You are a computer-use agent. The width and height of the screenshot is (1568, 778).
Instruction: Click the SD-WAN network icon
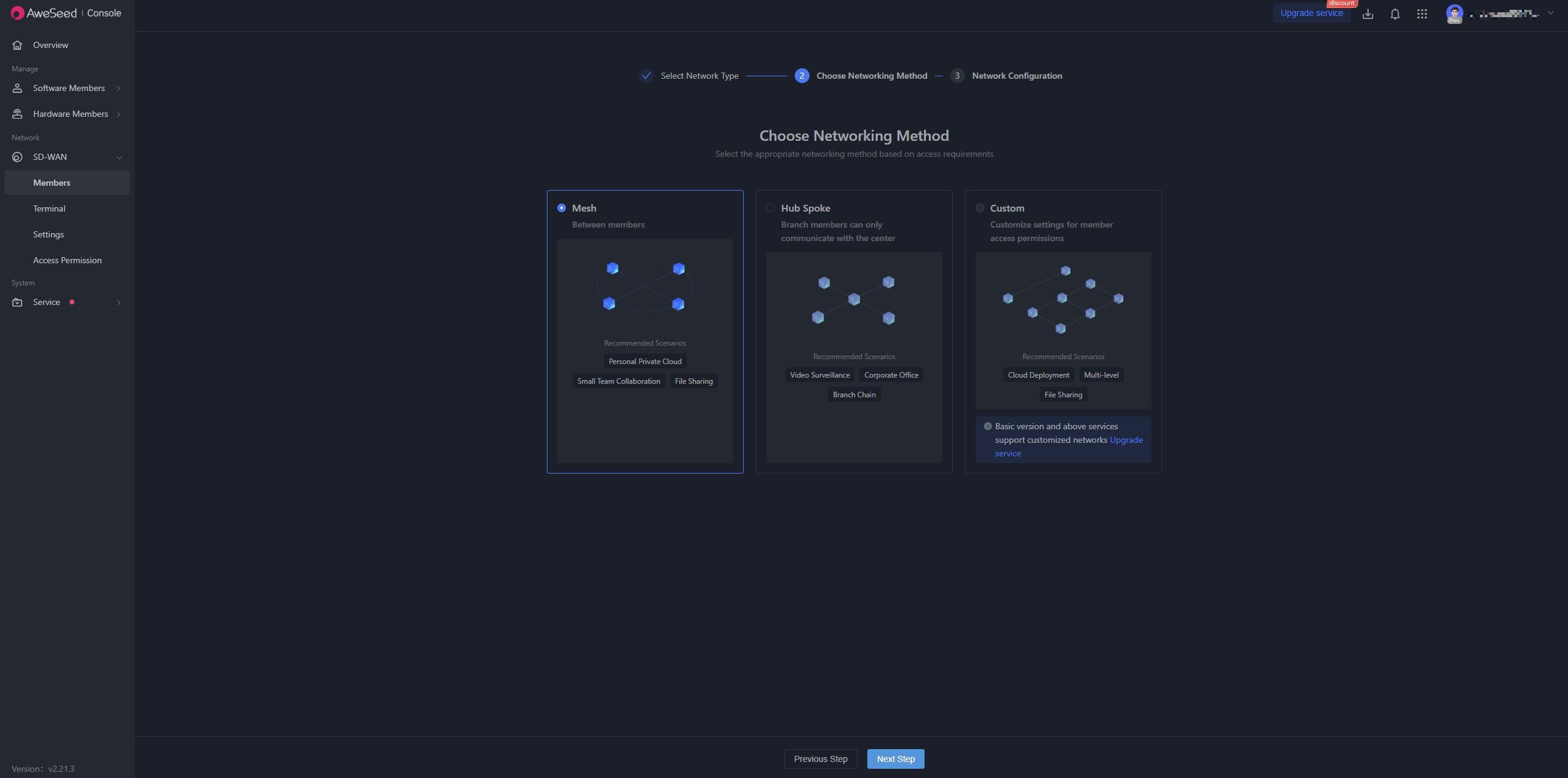(17, 157)
